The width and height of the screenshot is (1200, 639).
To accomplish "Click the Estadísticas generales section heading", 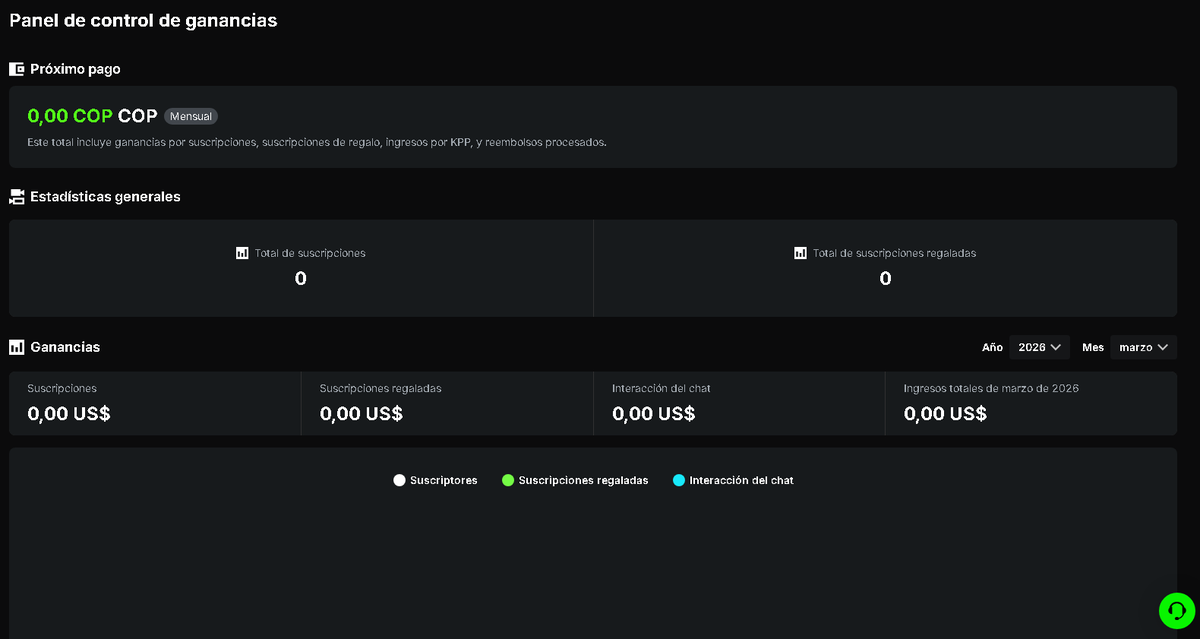I will (106, 197).
